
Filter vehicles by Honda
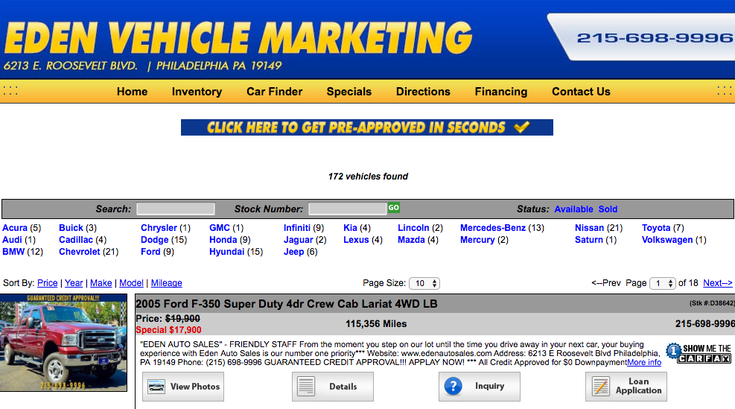click(x=223, y=239)
